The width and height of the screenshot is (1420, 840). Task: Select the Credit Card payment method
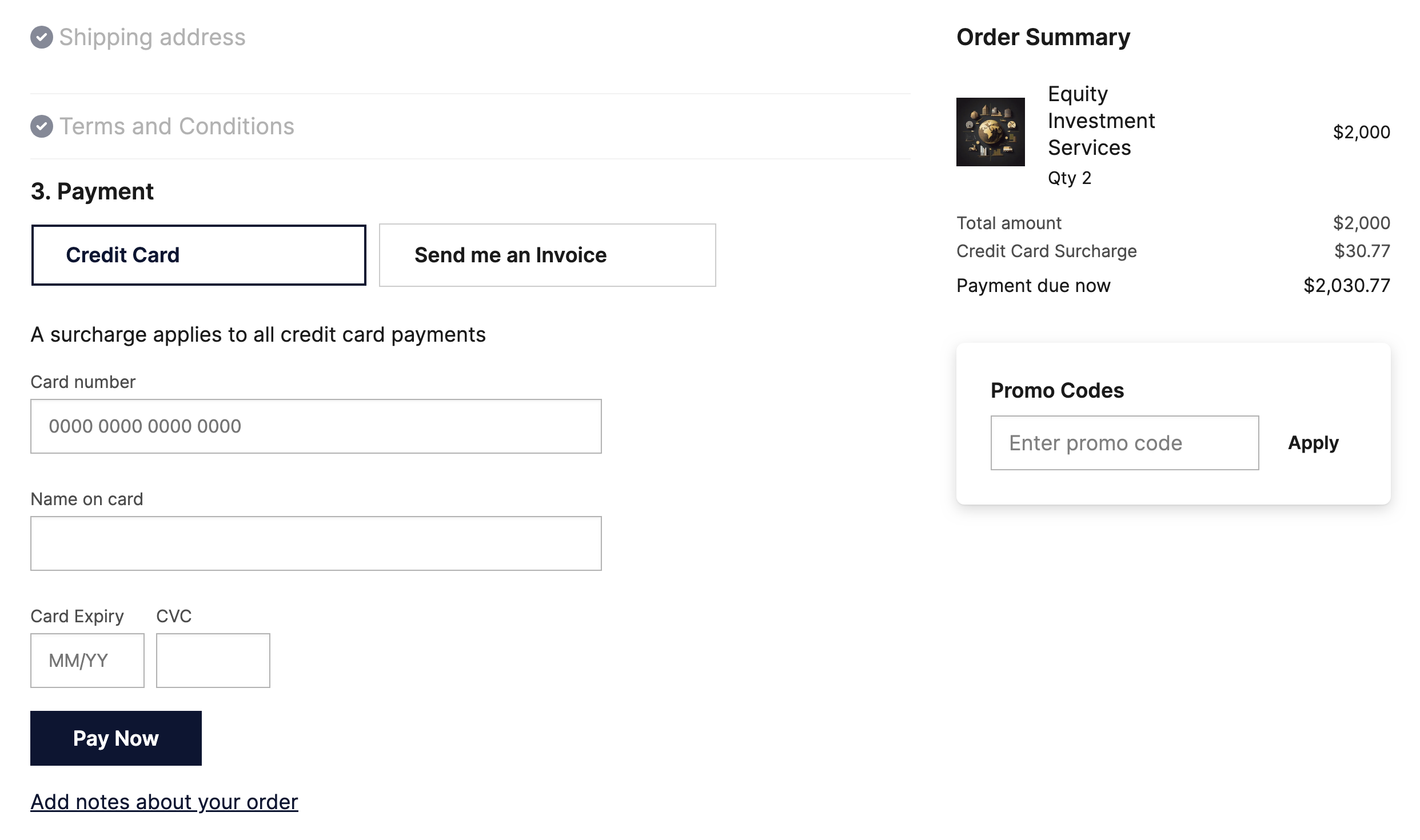[198, 255]
